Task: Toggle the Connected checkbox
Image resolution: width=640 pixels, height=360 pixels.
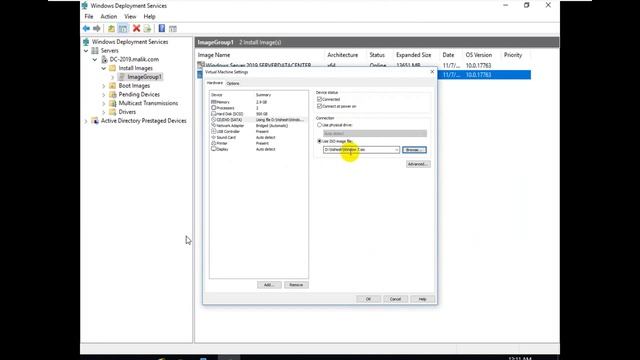Action: [x=320, y=99]
